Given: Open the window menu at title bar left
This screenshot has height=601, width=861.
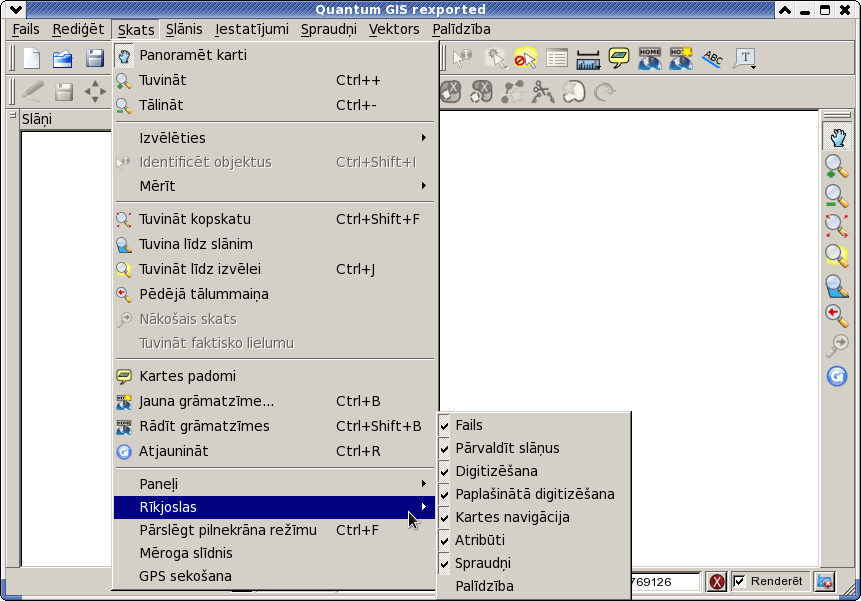Looking at the screenshot, I should click(x=15, y=9).
